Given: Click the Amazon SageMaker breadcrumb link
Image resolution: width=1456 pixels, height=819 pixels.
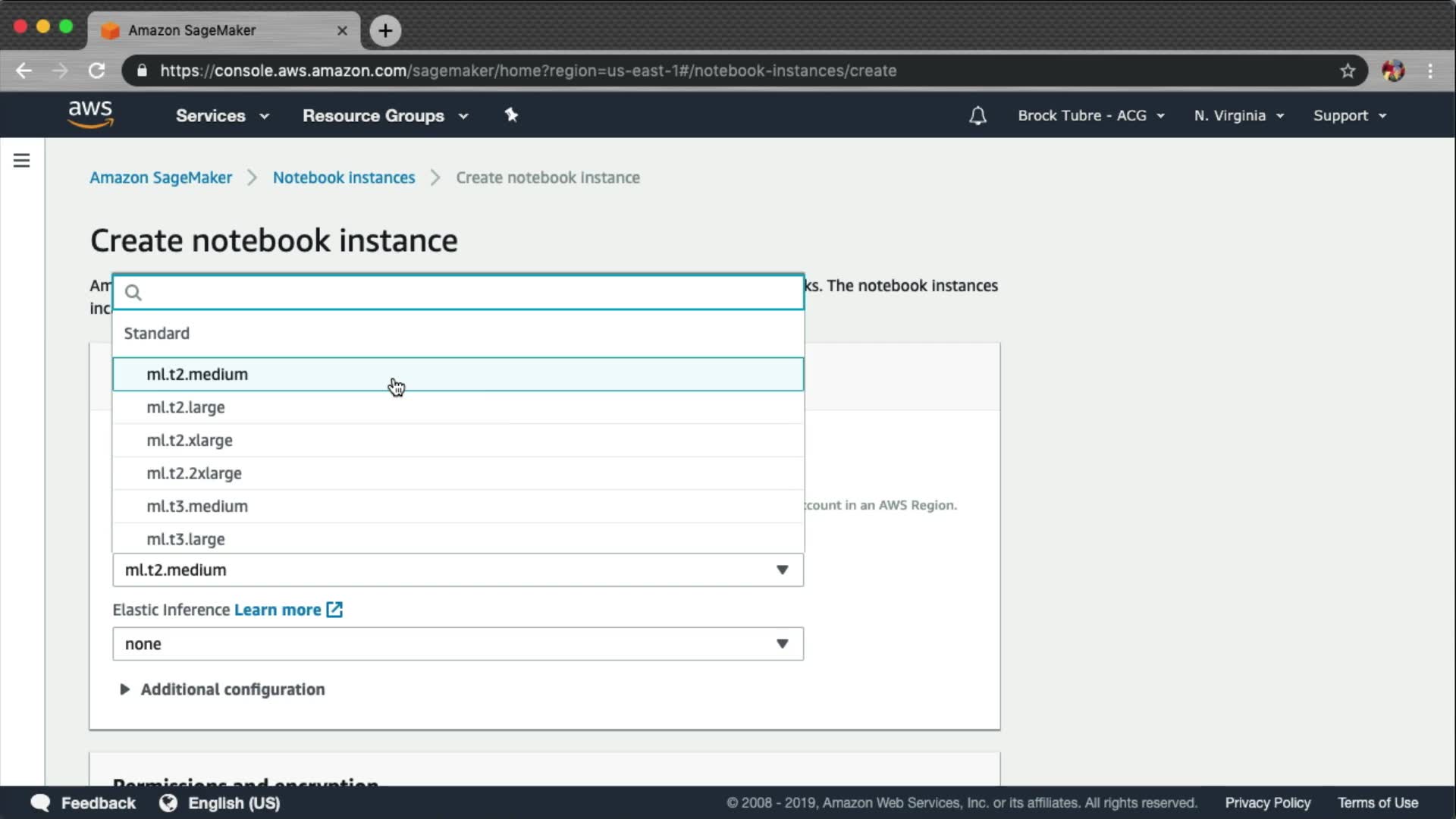Looking at the screenshot, I should click(x=161, y=177).
